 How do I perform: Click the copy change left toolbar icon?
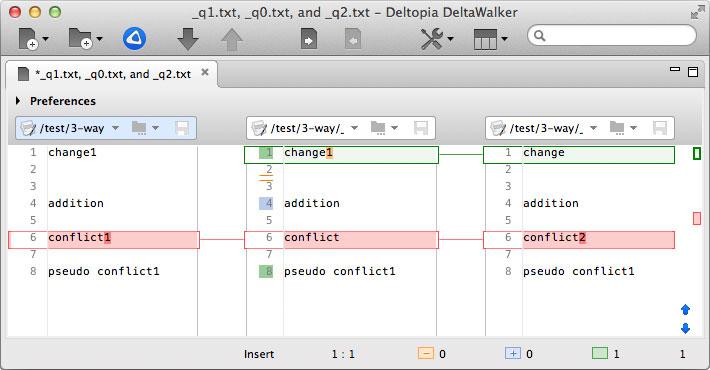click(x=353, y=39)
